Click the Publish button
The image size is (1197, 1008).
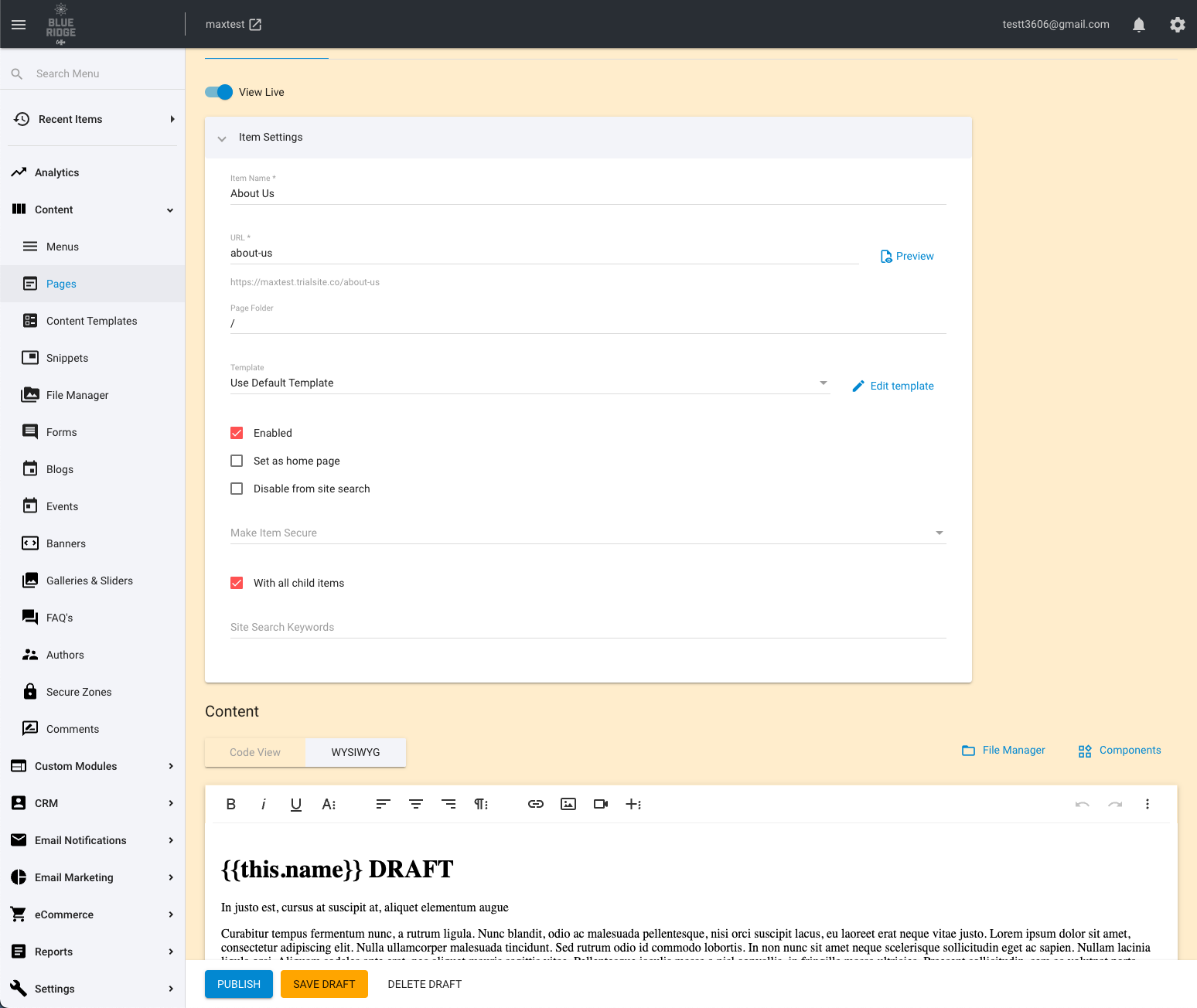coord(238,984)
